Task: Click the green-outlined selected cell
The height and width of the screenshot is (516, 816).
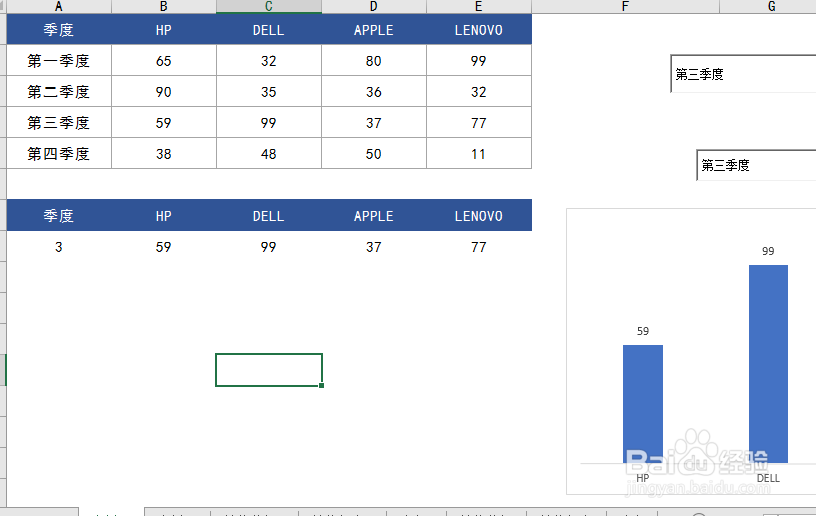Action: pos(269,370)
